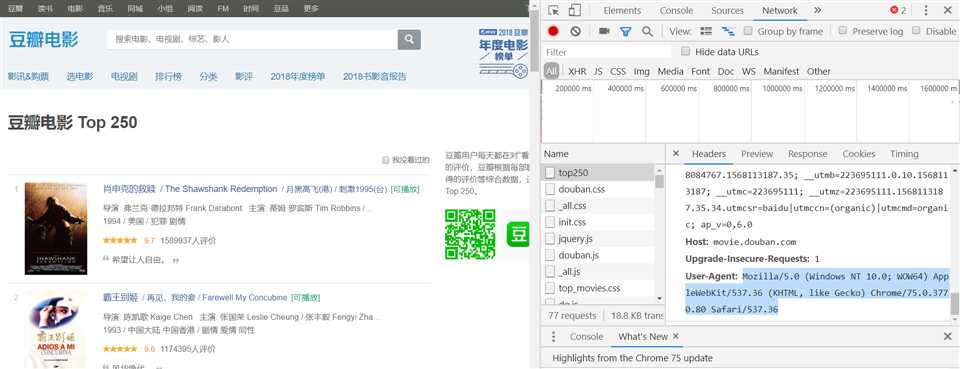Open the 选电影 navigation link
Image resolution: width=960 pixels, height=369 pixels.
pos(80,76)
